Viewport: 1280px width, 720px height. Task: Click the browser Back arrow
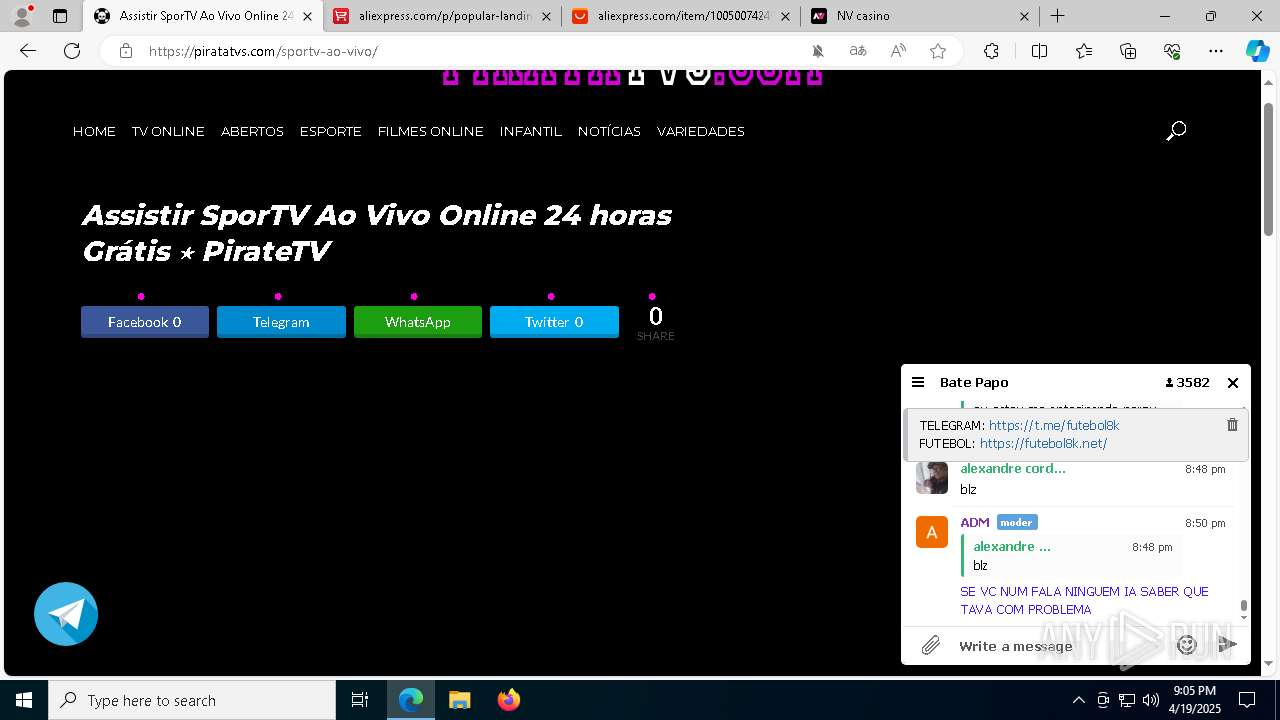pyautogui.click(x=28, y=51)
